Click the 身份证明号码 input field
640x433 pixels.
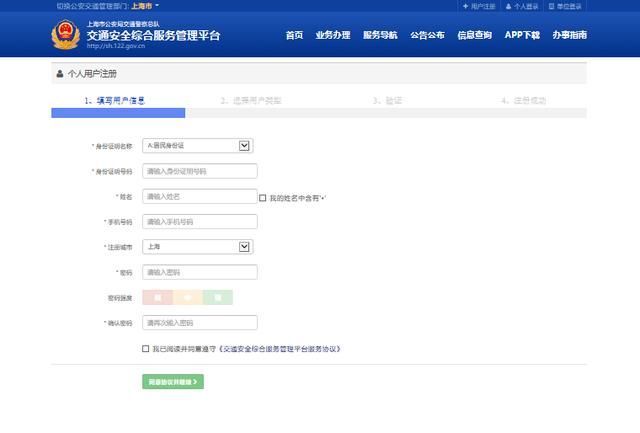[x=200, y=171]
